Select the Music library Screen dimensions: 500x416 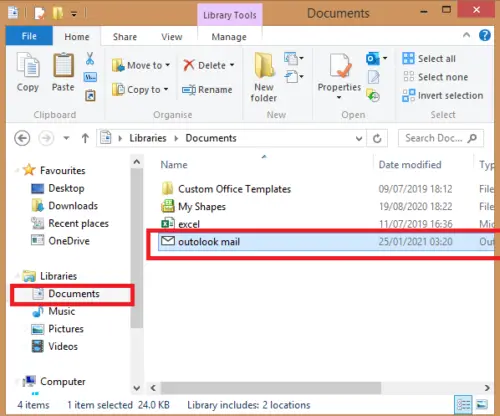click(54, 311)
